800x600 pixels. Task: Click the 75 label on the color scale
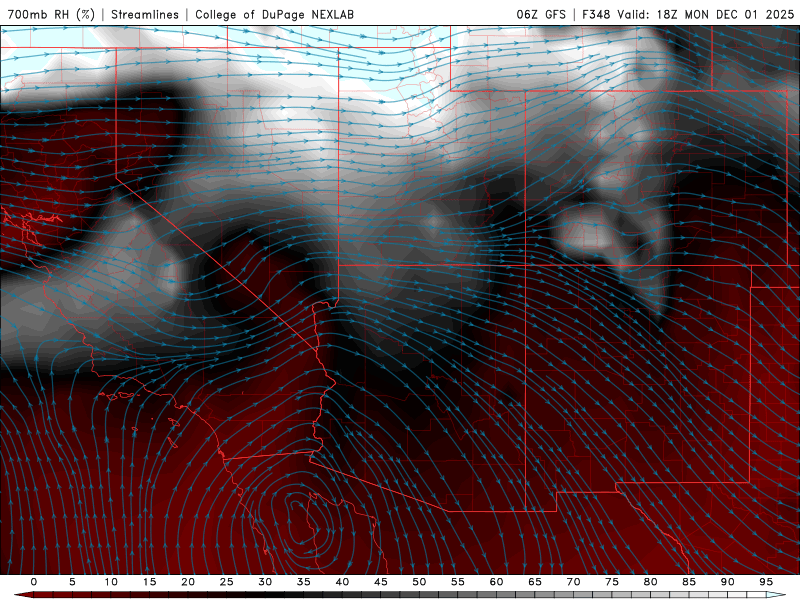click(x=612, y=582)
